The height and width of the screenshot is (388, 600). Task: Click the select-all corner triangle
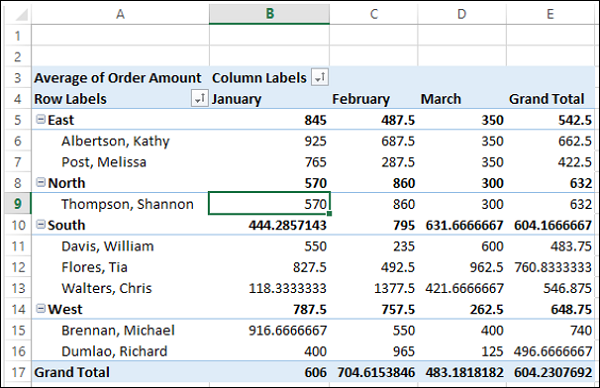(19, 15)
